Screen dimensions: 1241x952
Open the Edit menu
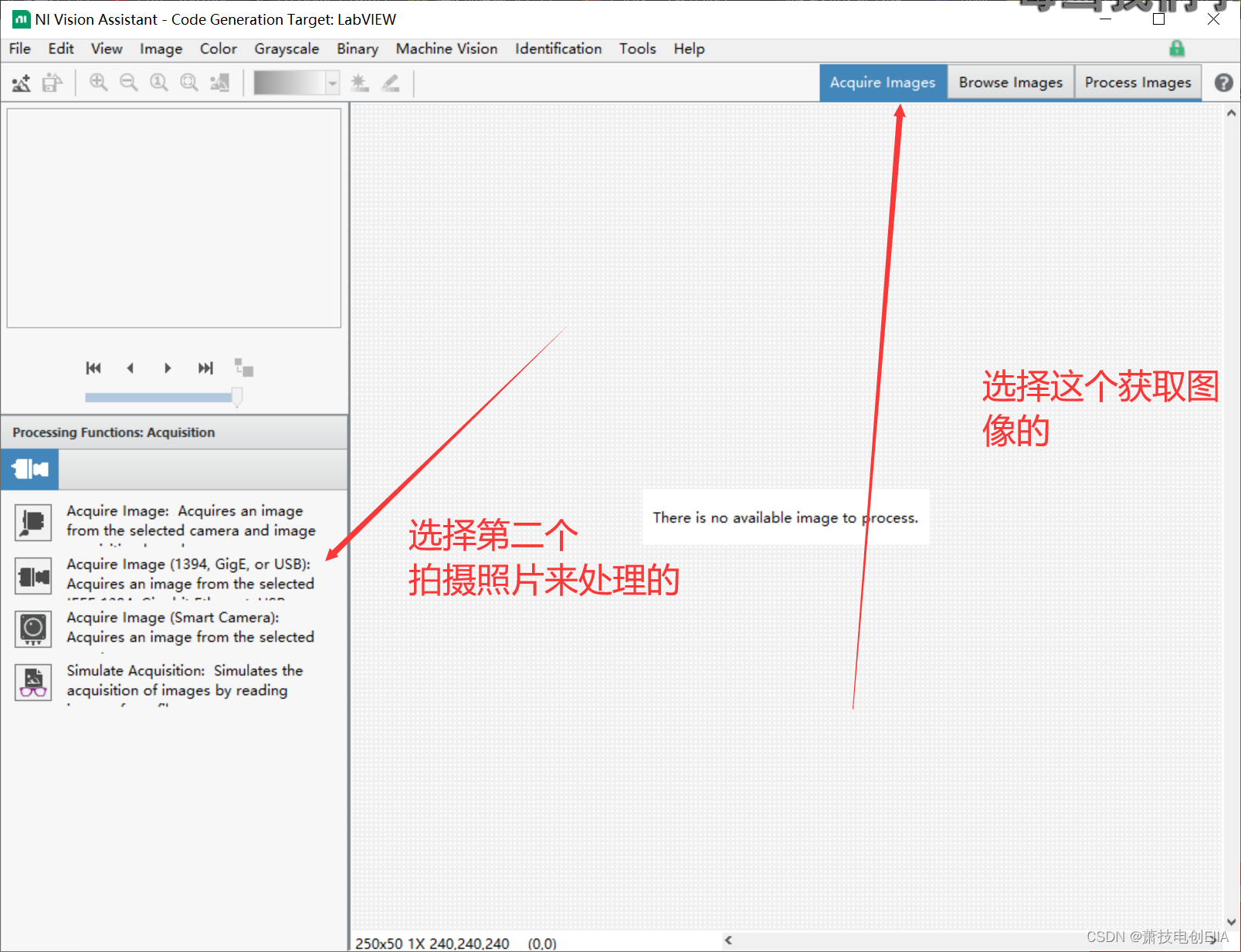[61, 49]
